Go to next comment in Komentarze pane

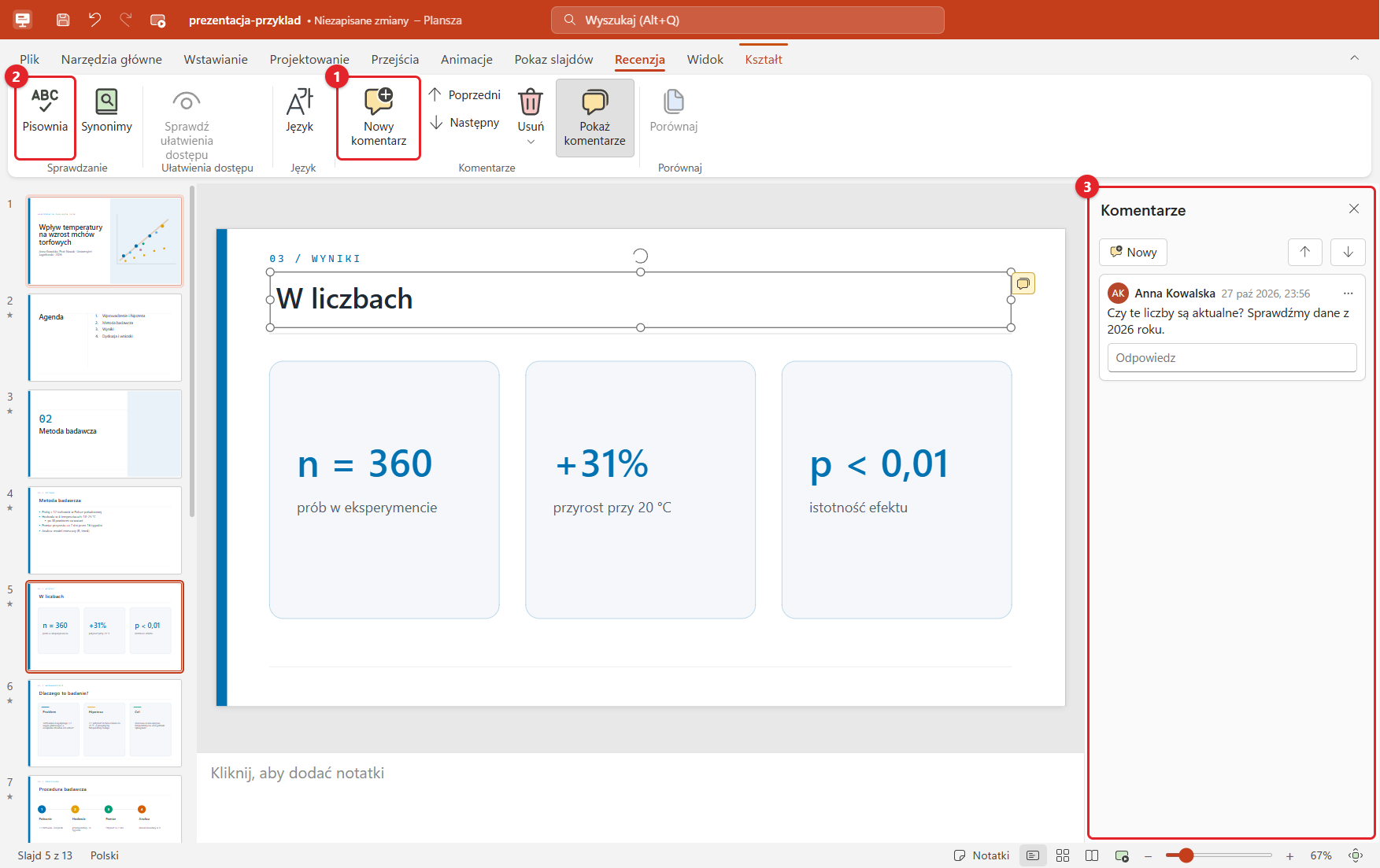click(x=1348, y=252)
